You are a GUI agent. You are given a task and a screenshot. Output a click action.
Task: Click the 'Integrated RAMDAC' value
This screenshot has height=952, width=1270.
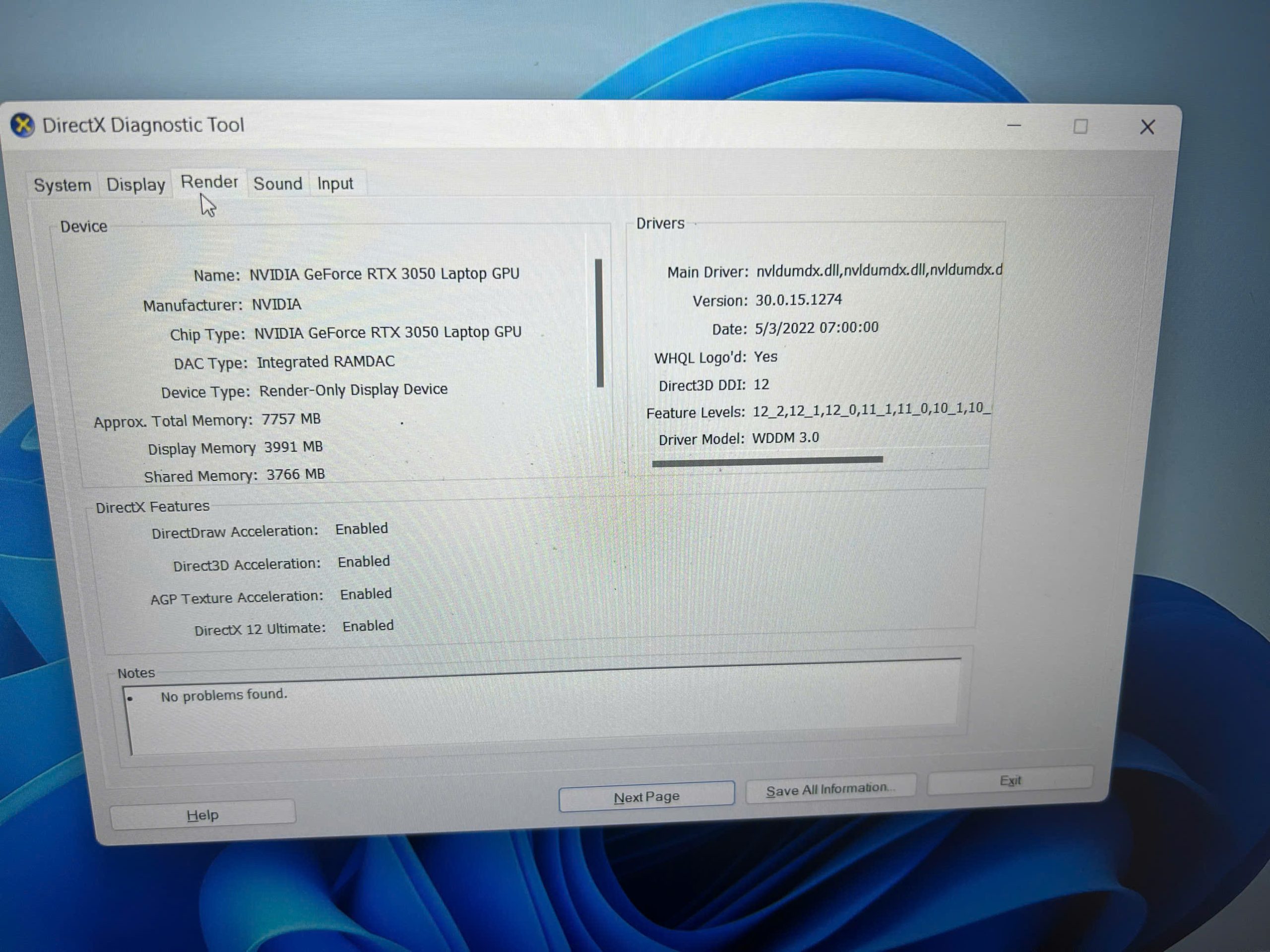[325, 361]
